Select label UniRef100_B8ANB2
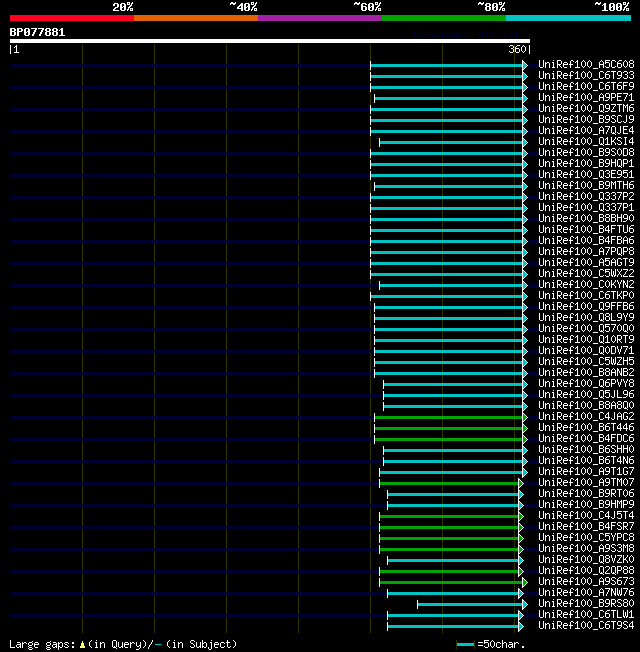The image size is (640, 652). coord(586,373)
